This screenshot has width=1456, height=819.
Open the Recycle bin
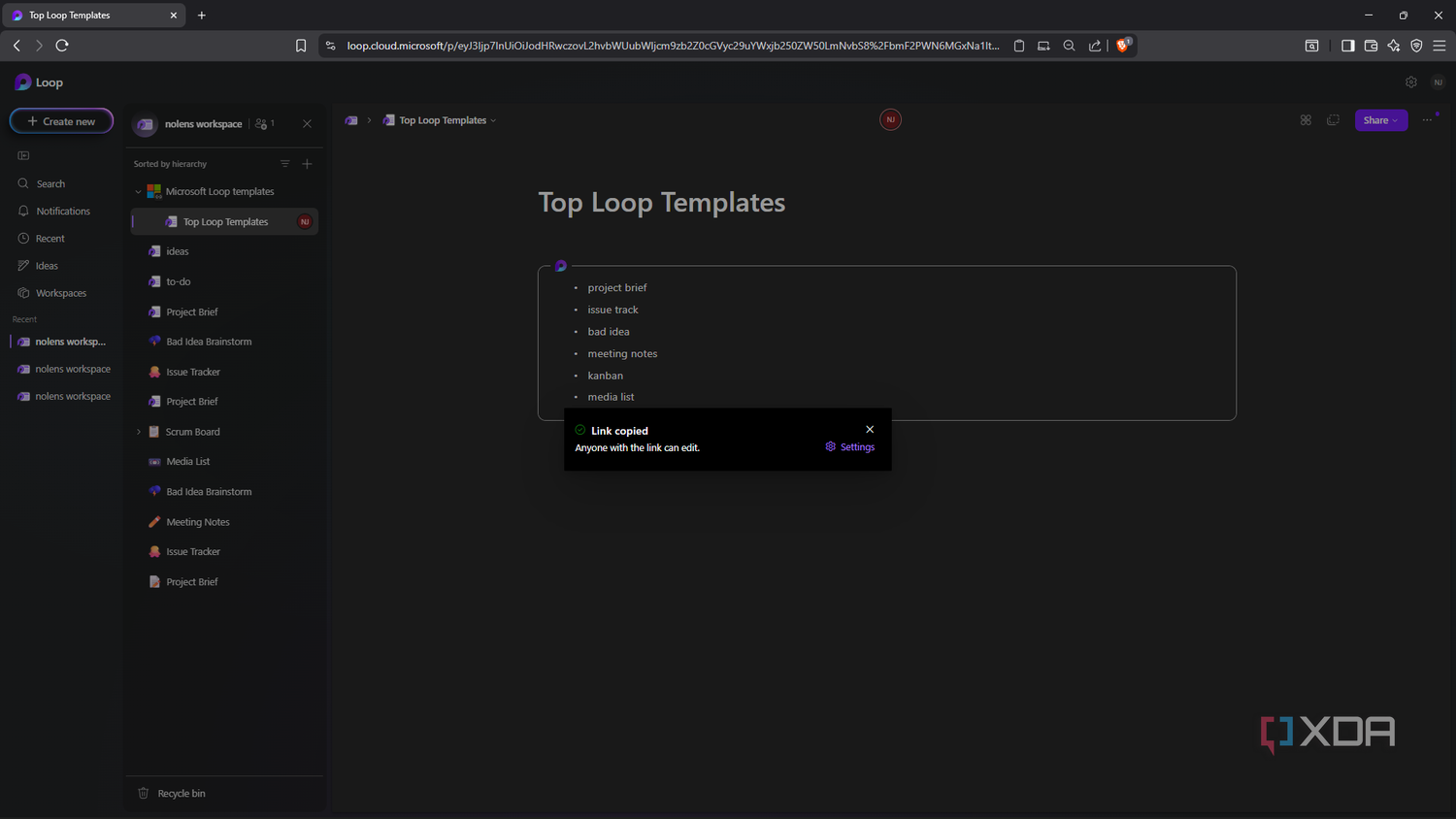tap(172, 793)
